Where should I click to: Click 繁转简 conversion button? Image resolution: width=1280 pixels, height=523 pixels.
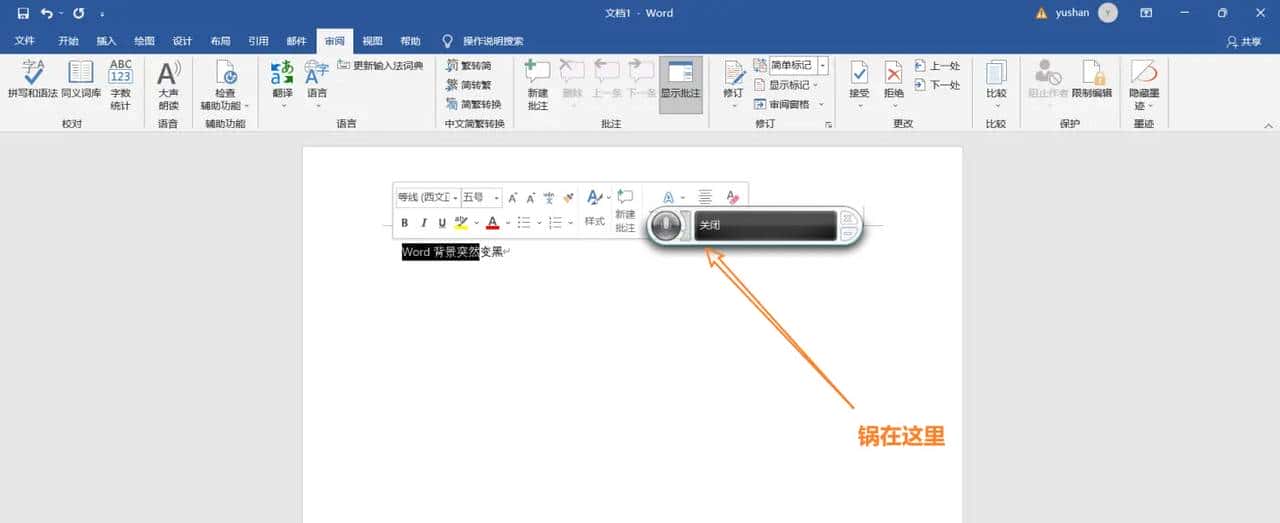pyautogui.click(x=468, y=66)
